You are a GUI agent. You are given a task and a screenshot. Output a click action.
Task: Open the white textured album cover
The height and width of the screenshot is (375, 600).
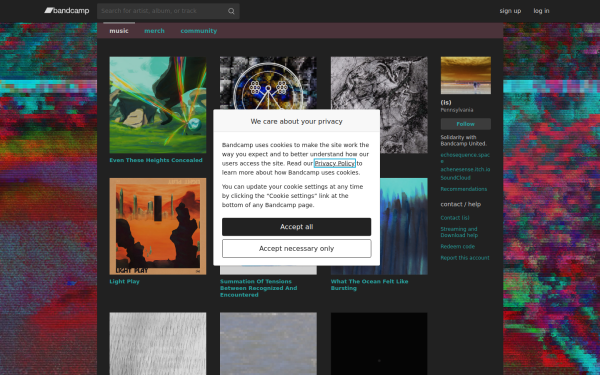click(158, 344)
